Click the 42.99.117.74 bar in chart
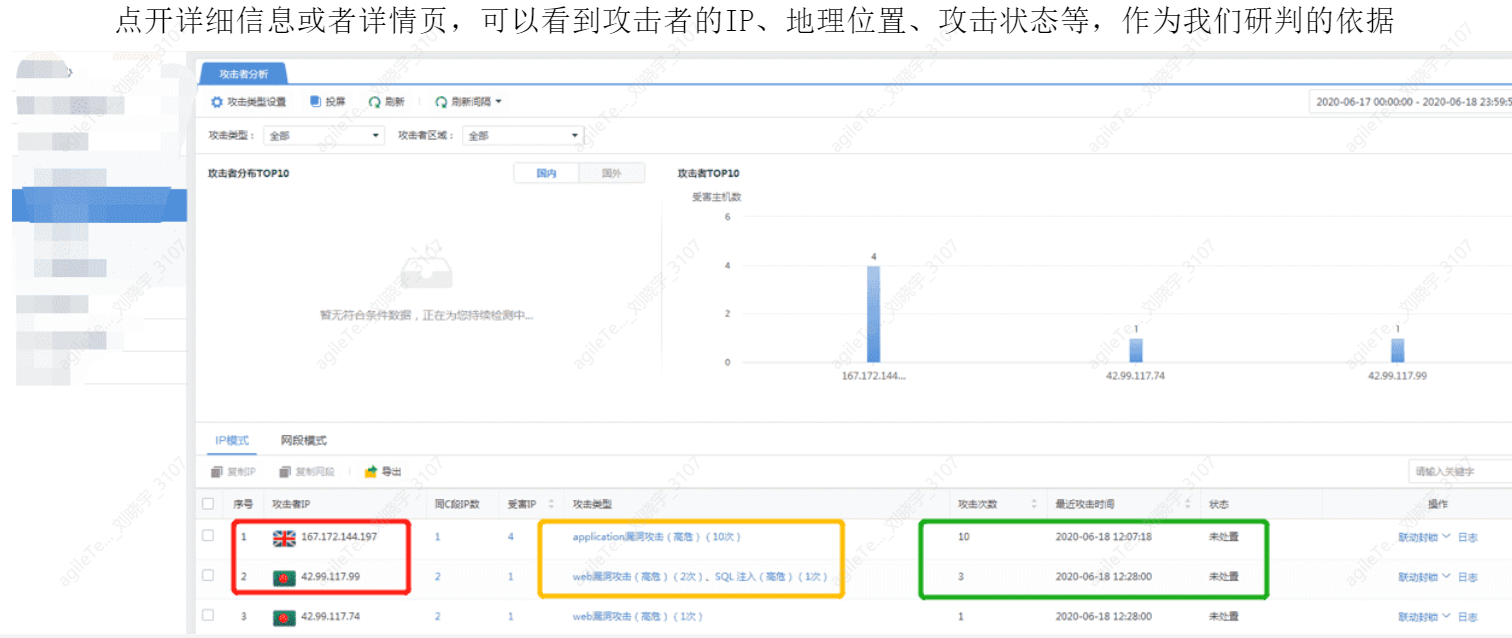Viewport: 1512px width, 638px height. pos(1136,350)
